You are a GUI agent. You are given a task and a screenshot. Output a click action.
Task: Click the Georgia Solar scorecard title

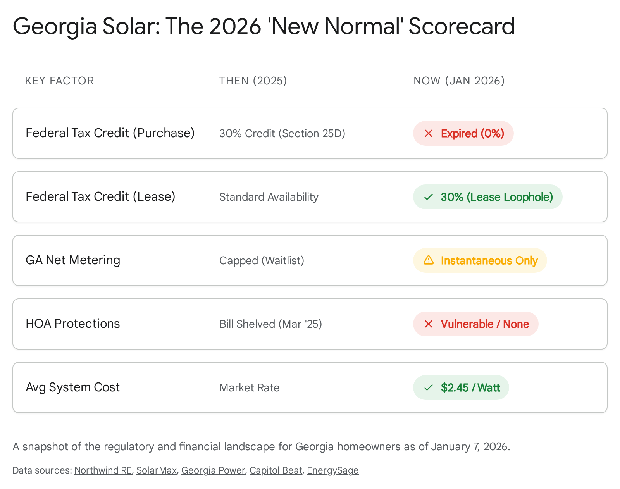[263, 27]
